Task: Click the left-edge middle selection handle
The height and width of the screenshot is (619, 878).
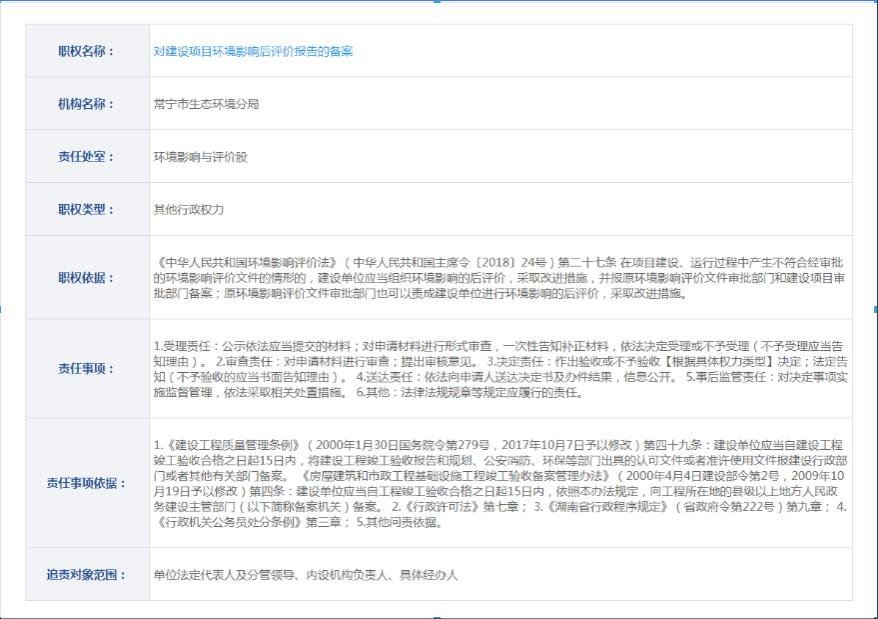Action: 2,309
